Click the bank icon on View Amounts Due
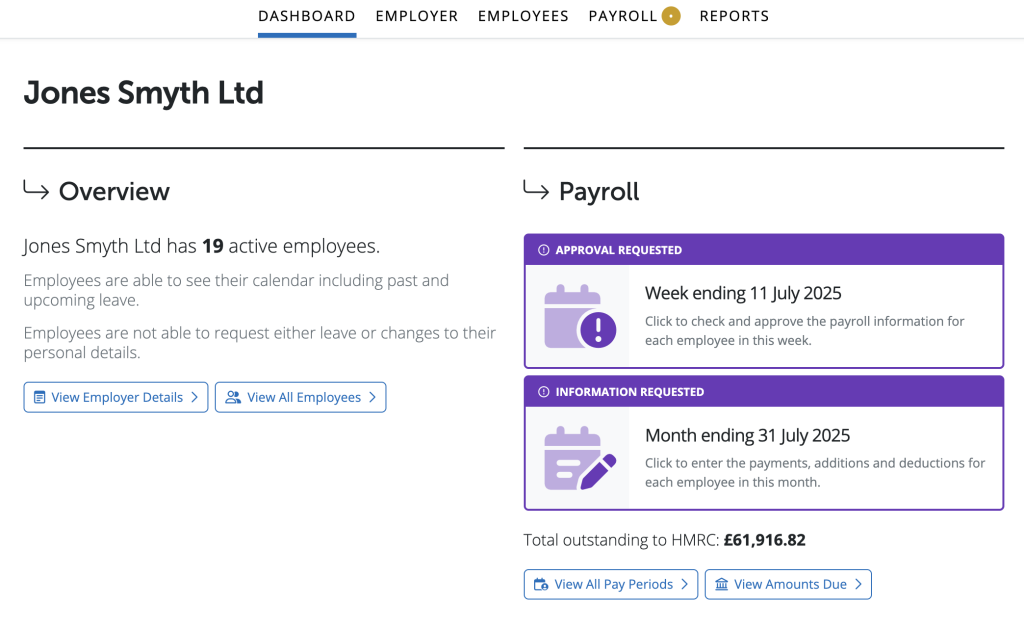1024x629 pixels. pyautogui.click(x=721, y=584)
